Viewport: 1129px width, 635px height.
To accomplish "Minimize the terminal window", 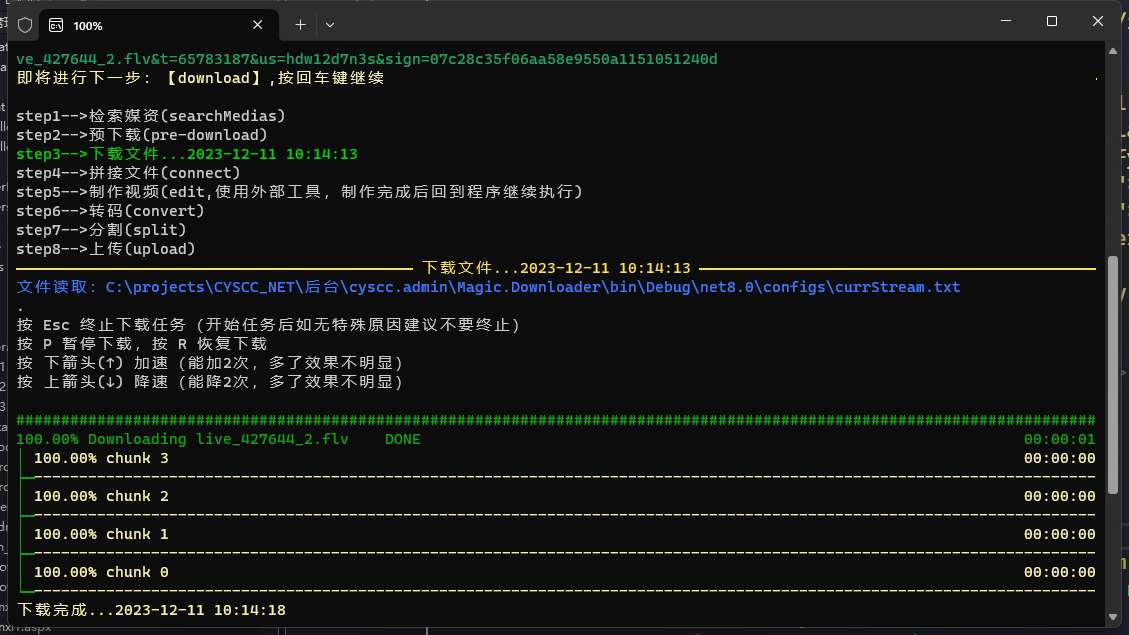I will (1005, 21).
